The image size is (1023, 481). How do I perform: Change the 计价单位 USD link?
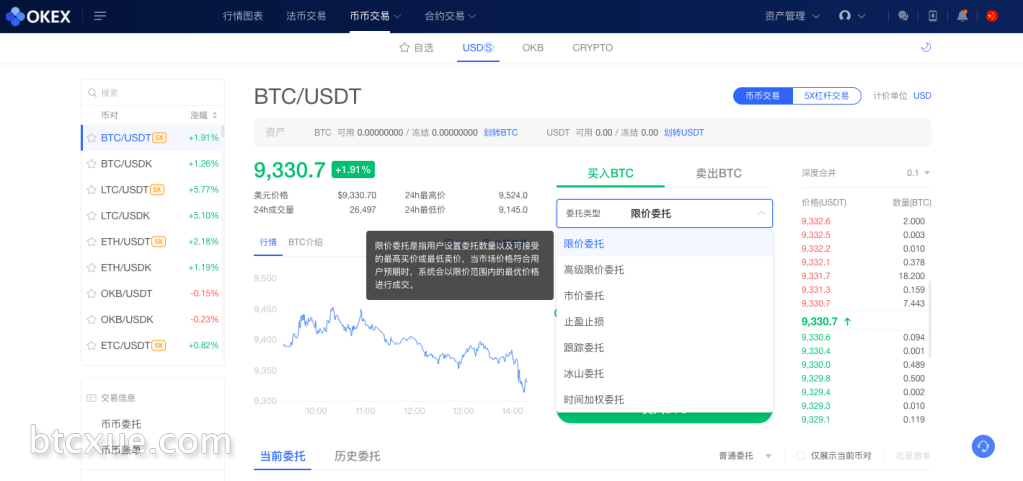tap(923, 96)
